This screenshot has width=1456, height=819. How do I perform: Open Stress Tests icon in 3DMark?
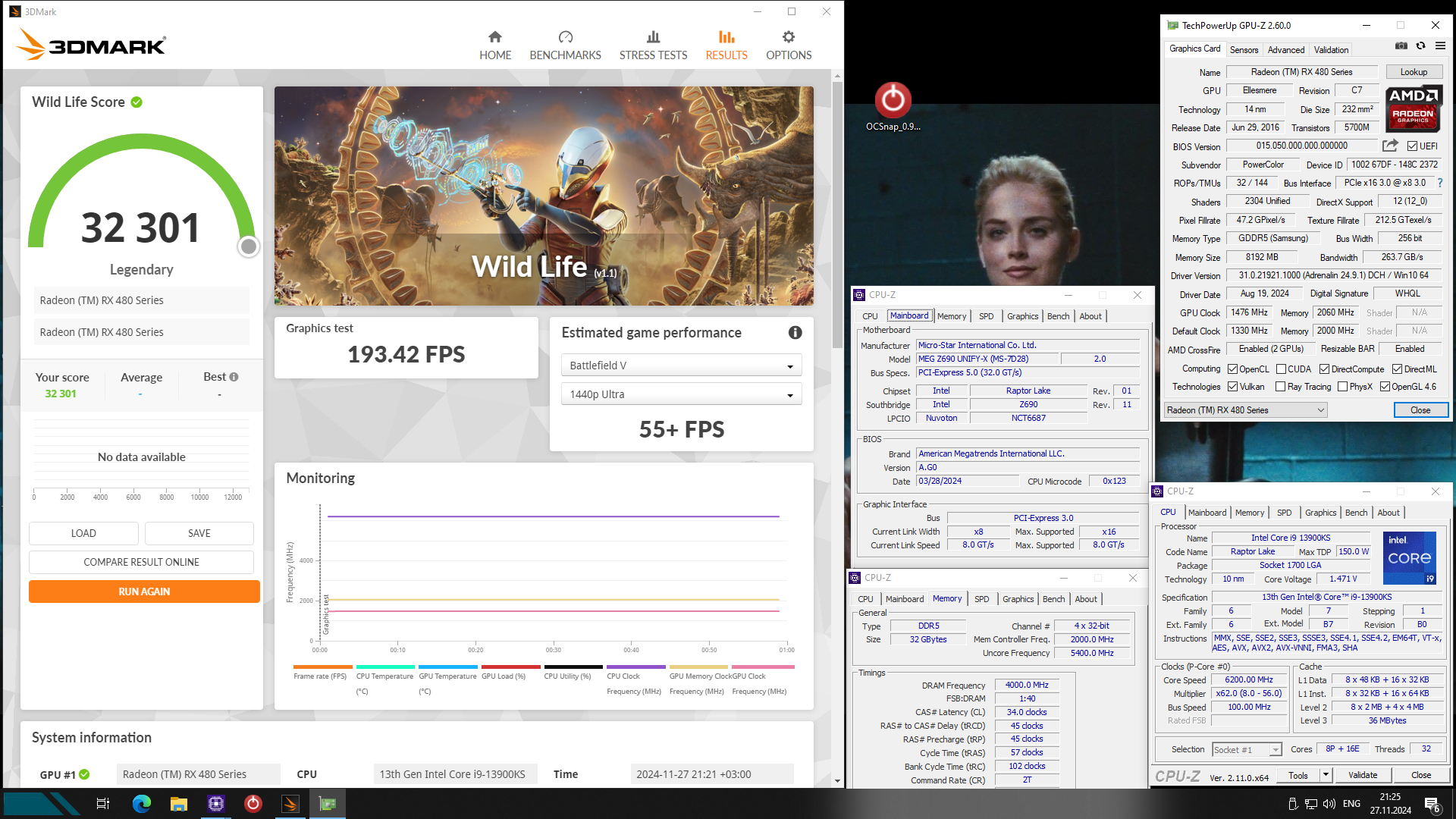click(653, 37)
